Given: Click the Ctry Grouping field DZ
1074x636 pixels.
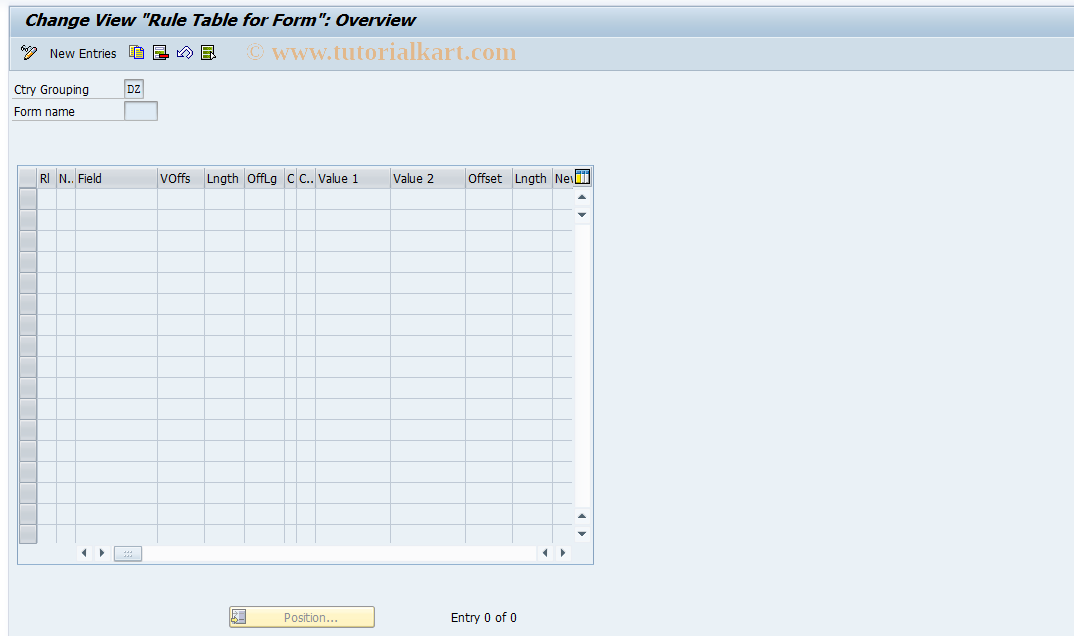Looking at the screenshot, I should [134, 89].
